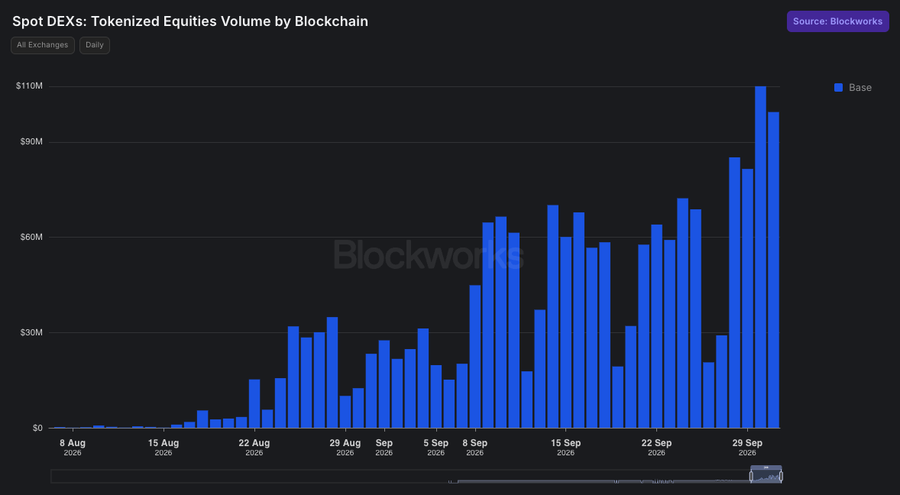Click the 8 Aug x-axis label
This screenshot has width=900, height=495.
[x=72, y=447]
